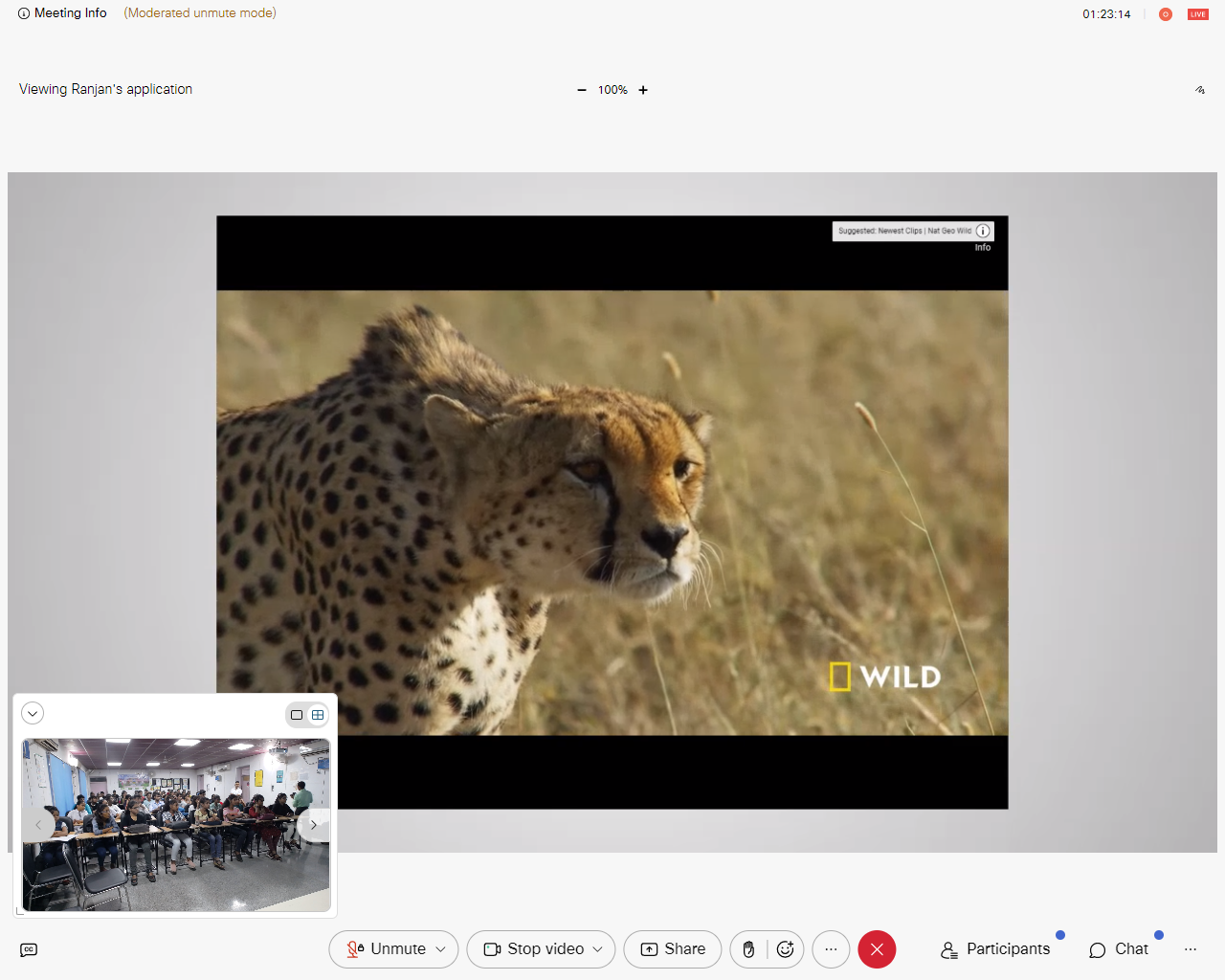
Task: Unmute the microphone
Action: pyautogui.click(x=386, y=949)
